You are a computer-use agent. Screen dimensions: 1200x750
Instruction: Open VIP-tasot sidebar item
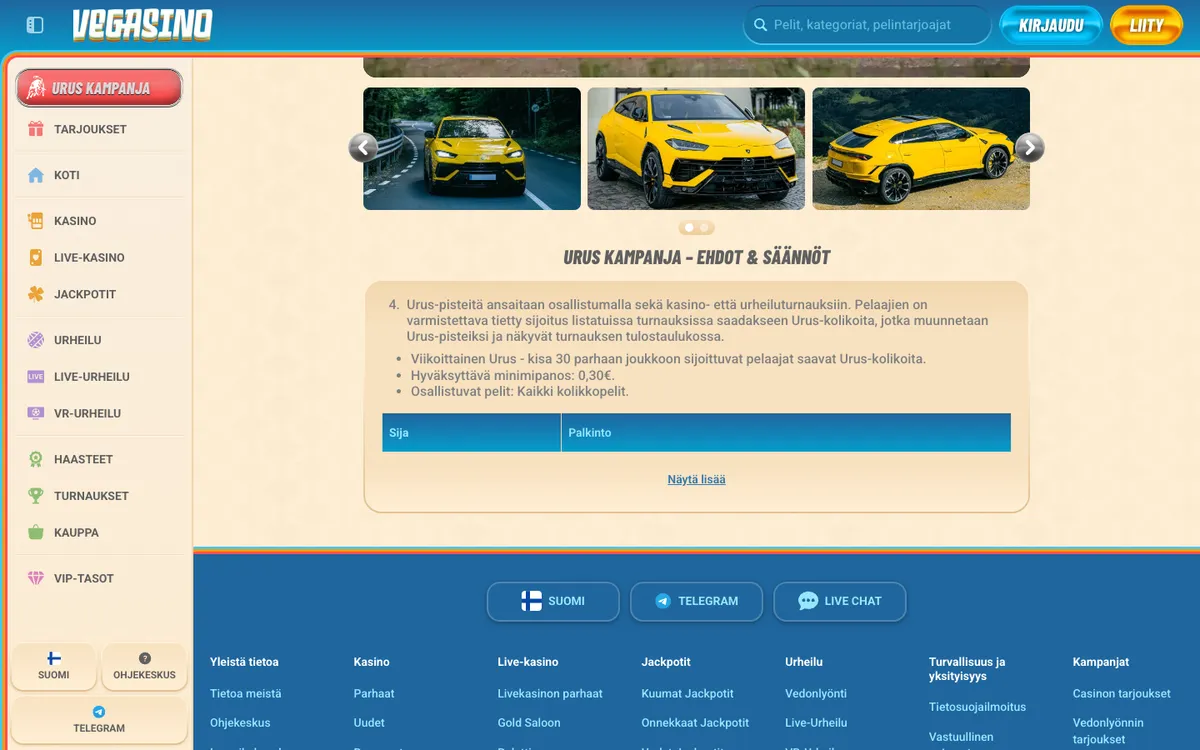pyautogui.click(x=99, y=578)
